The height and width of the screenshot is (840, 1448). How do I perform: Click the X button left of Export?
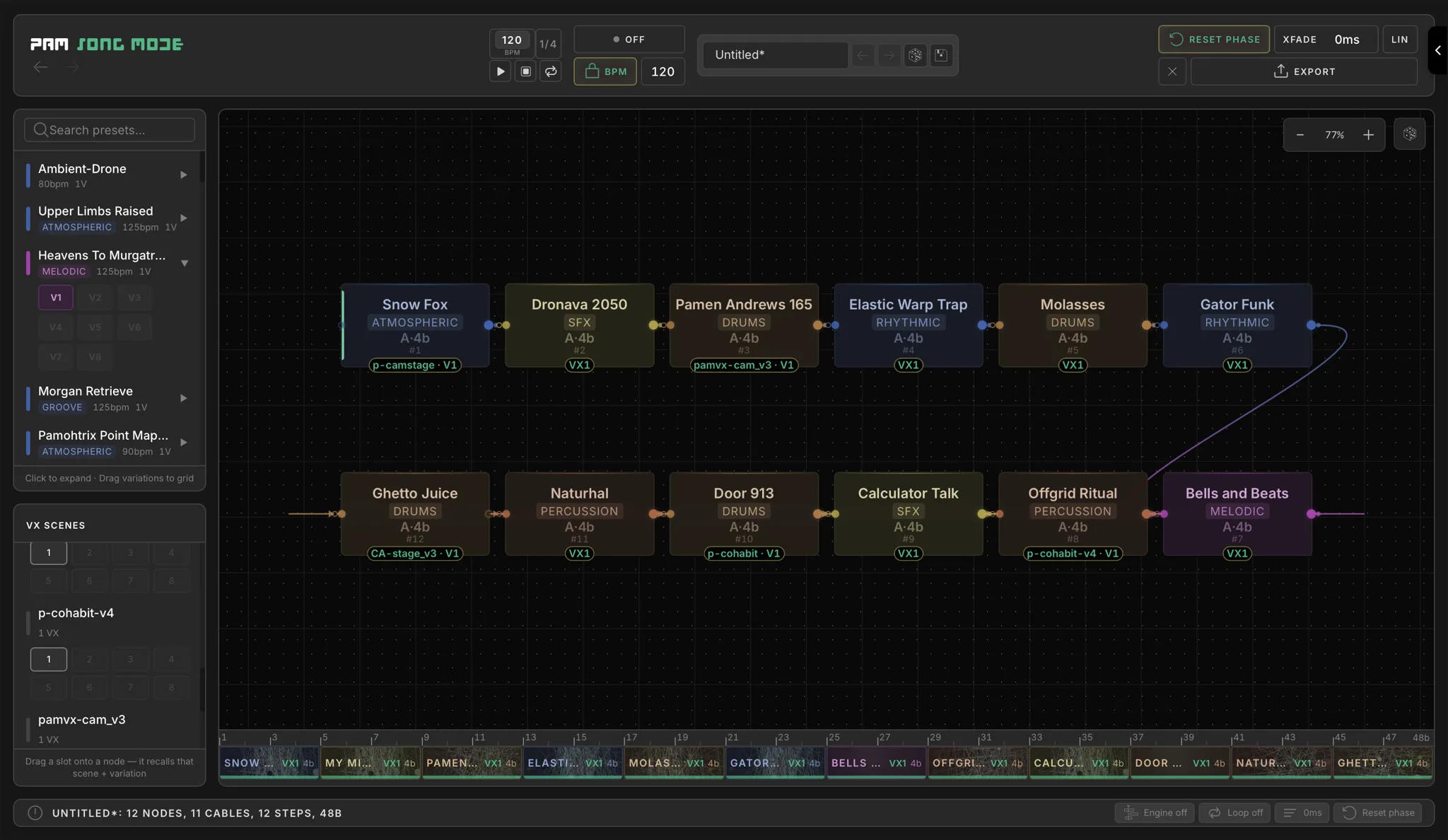1172,71
